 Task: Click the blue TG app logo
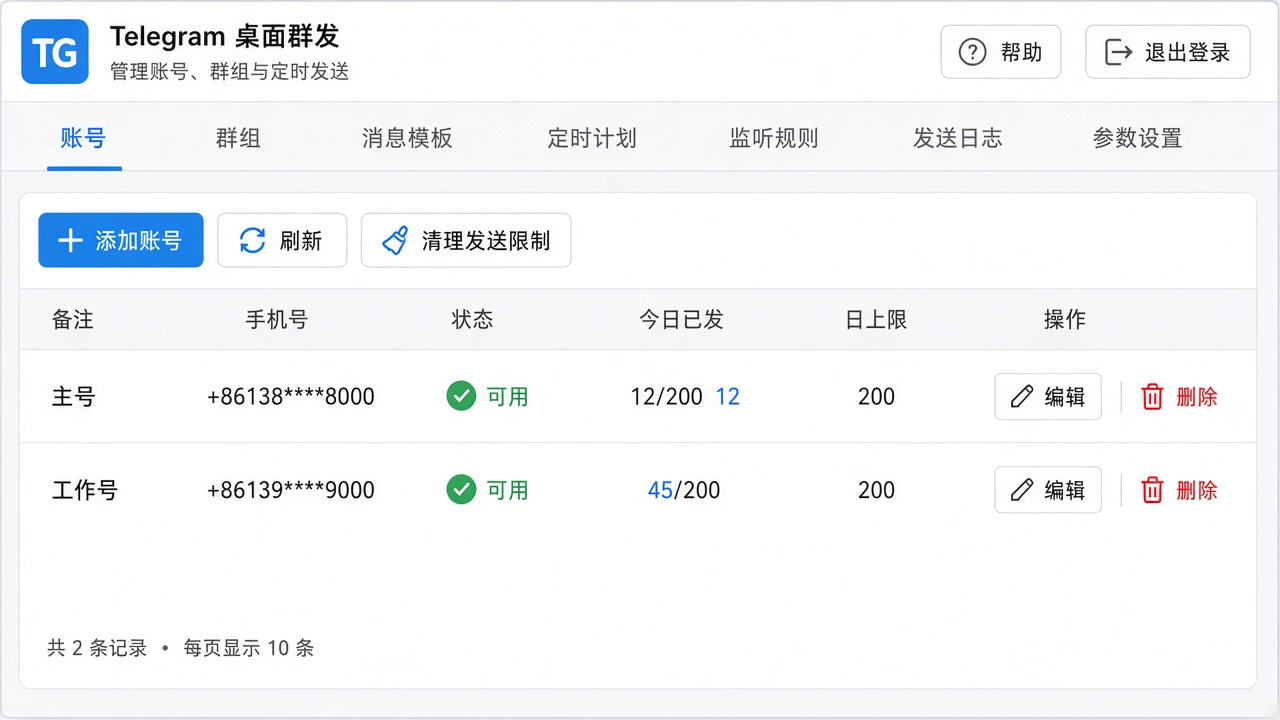55,52
